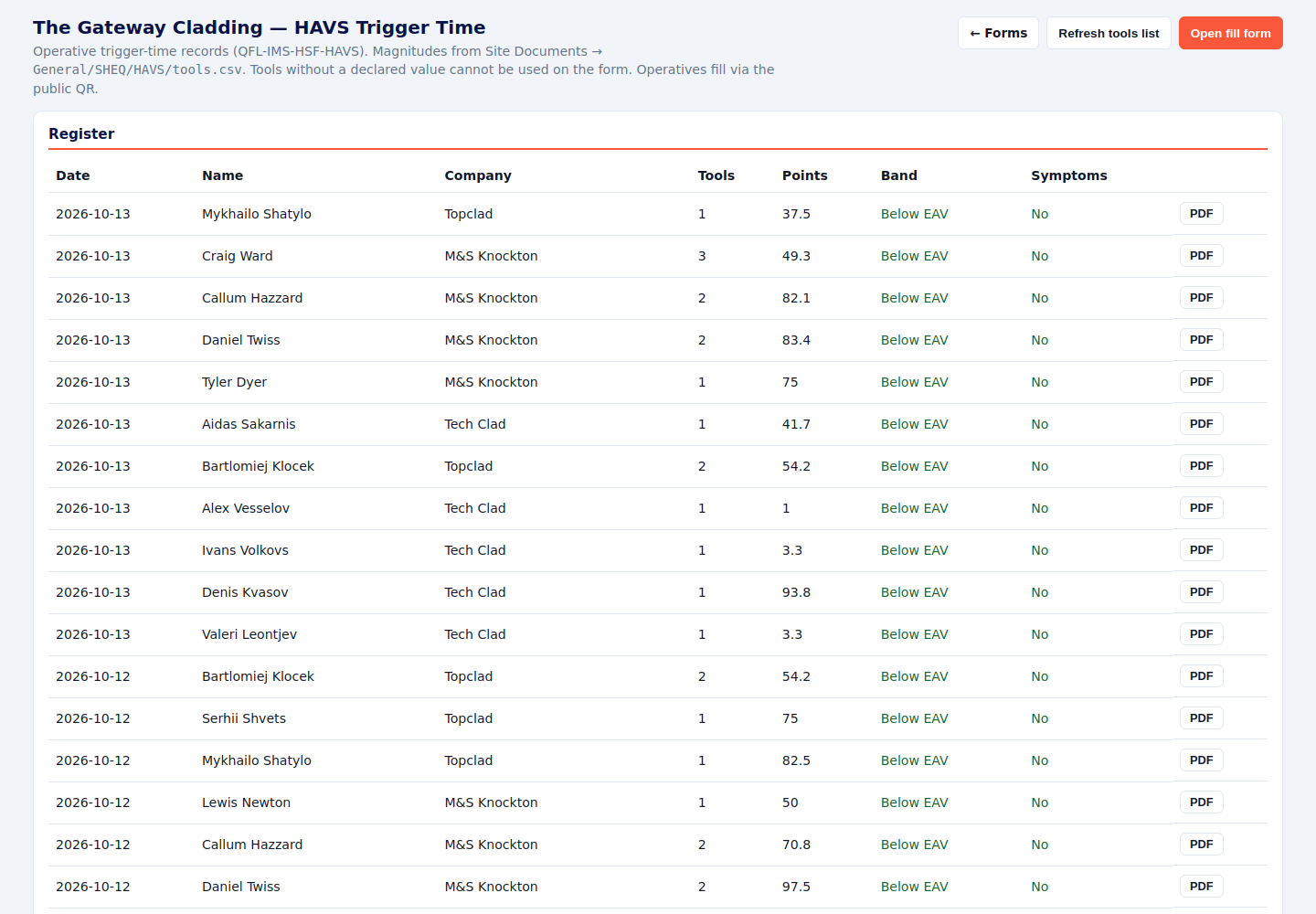Open PDF for Craig Ward row
This screenshot has width=1316, height=914.
1201,256
